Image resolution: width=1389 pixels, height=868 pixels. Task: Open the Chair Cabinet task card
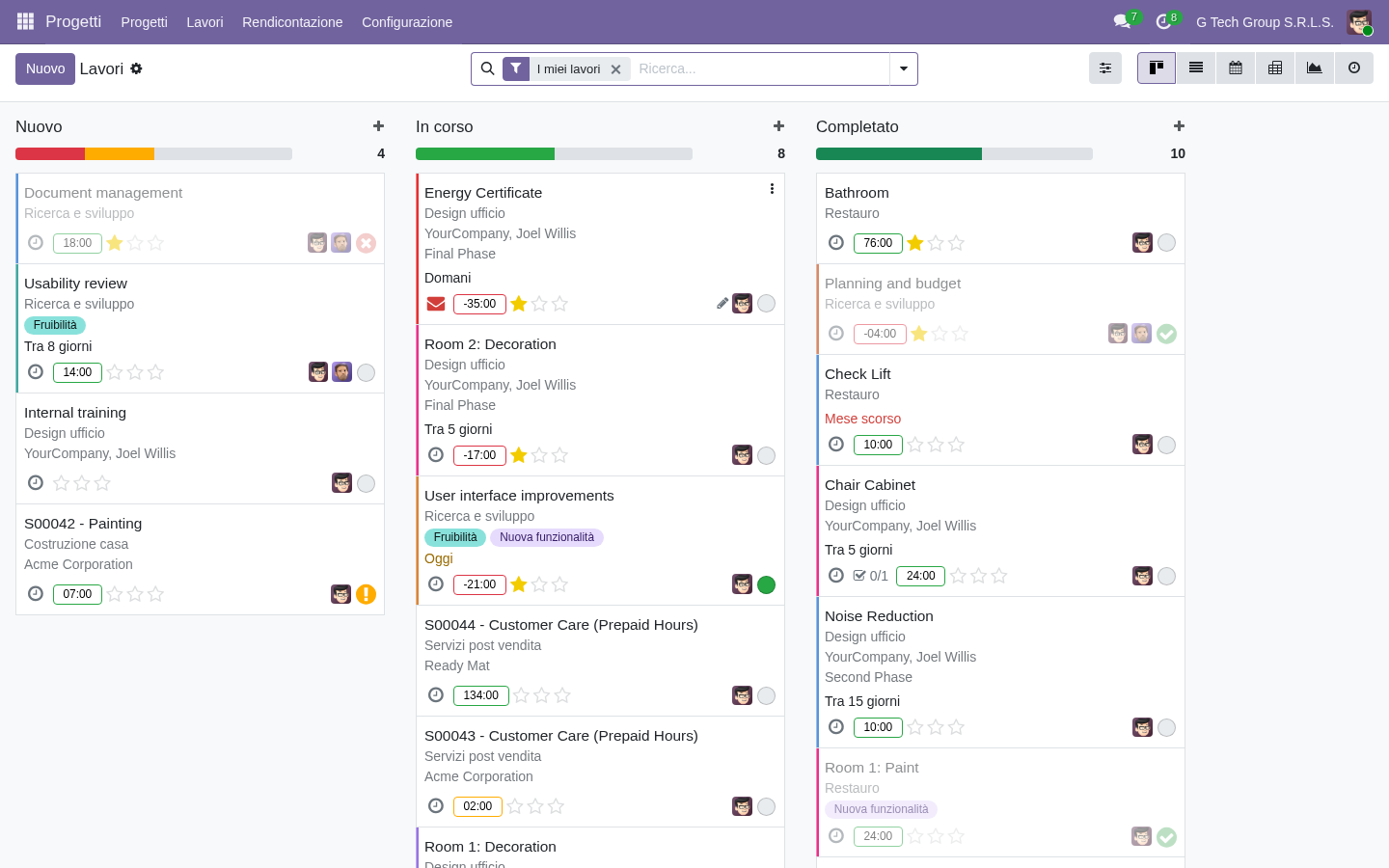pos(1000,531)
